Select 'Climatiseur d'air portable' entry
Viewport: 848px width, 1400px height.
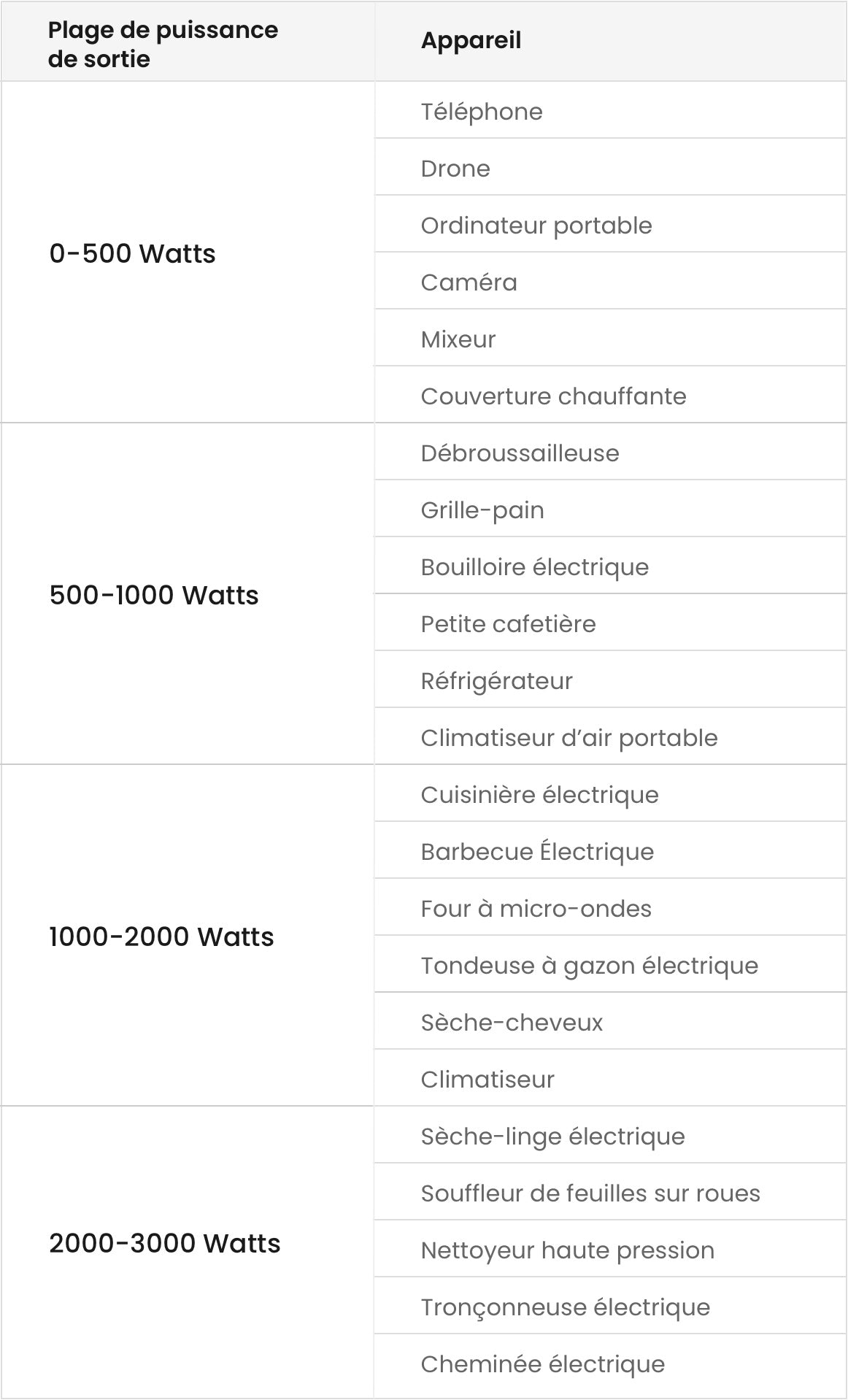pyautogui.click(x=568, y=739)
